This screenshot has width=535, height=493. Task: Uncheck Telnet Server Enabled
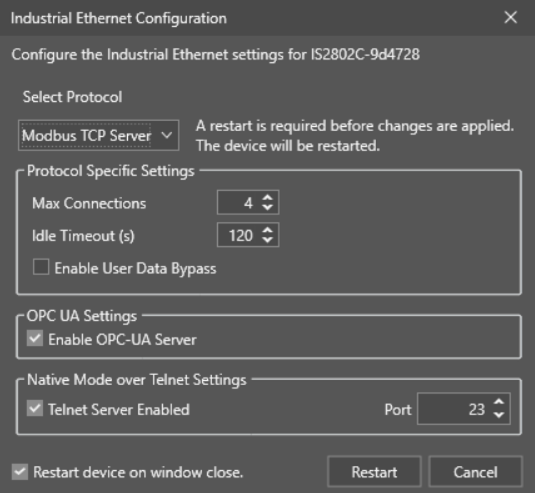point(35,408)
